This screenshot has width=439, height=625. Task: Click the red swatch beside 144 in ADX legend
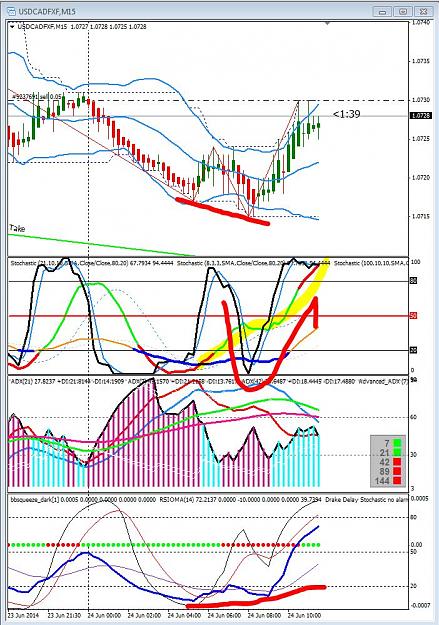click(x=397, y=481)
